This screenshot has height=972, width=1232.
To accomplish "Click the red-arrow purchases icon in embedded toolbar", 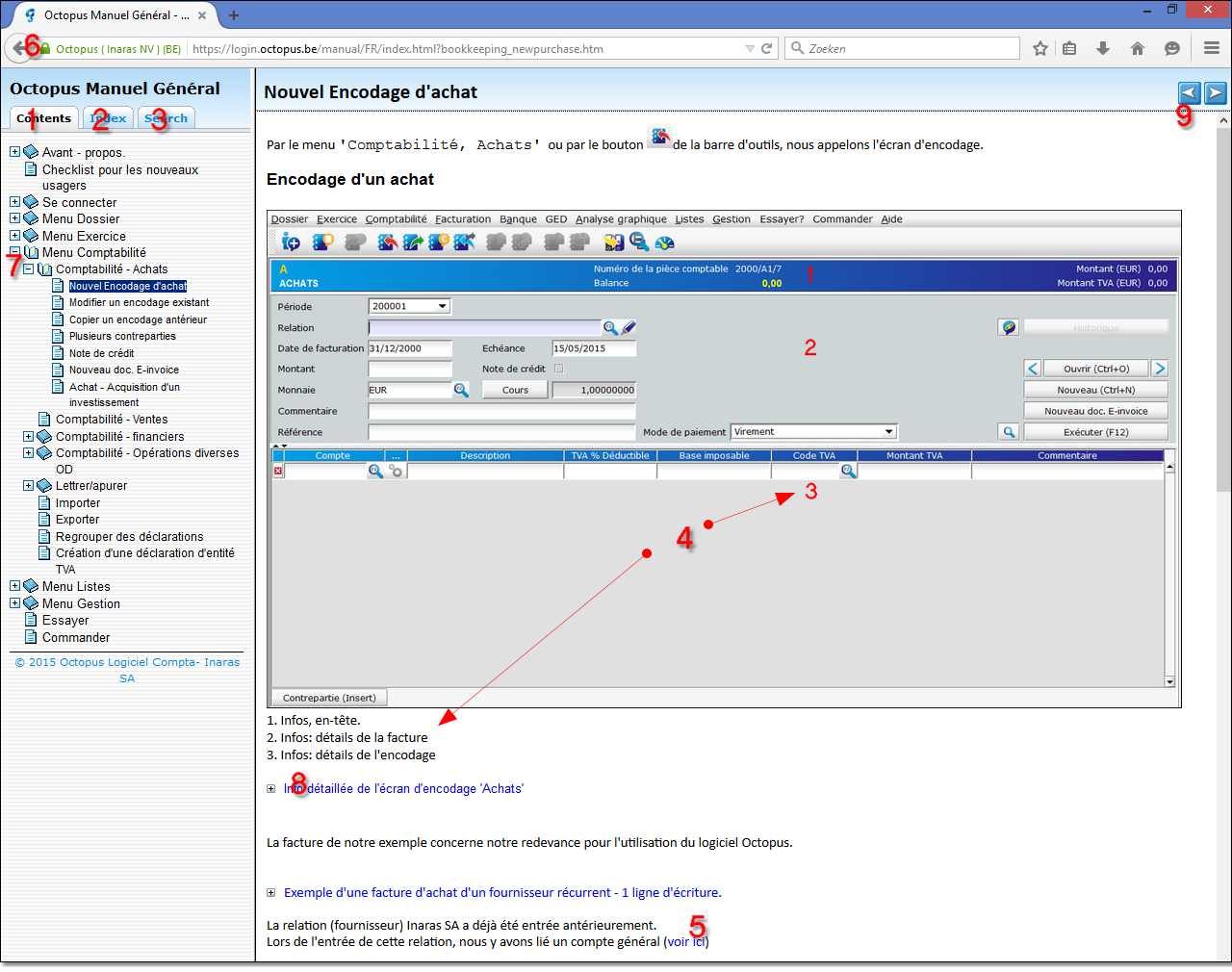I will click(x=388, y=242).
